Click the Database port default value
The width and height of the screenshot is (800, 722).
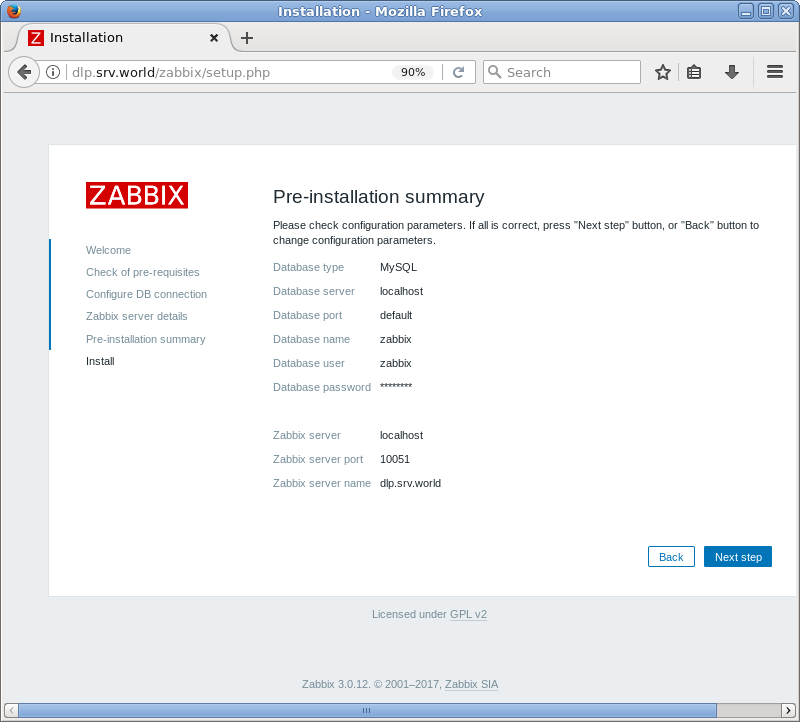click(x=396, y=315)
